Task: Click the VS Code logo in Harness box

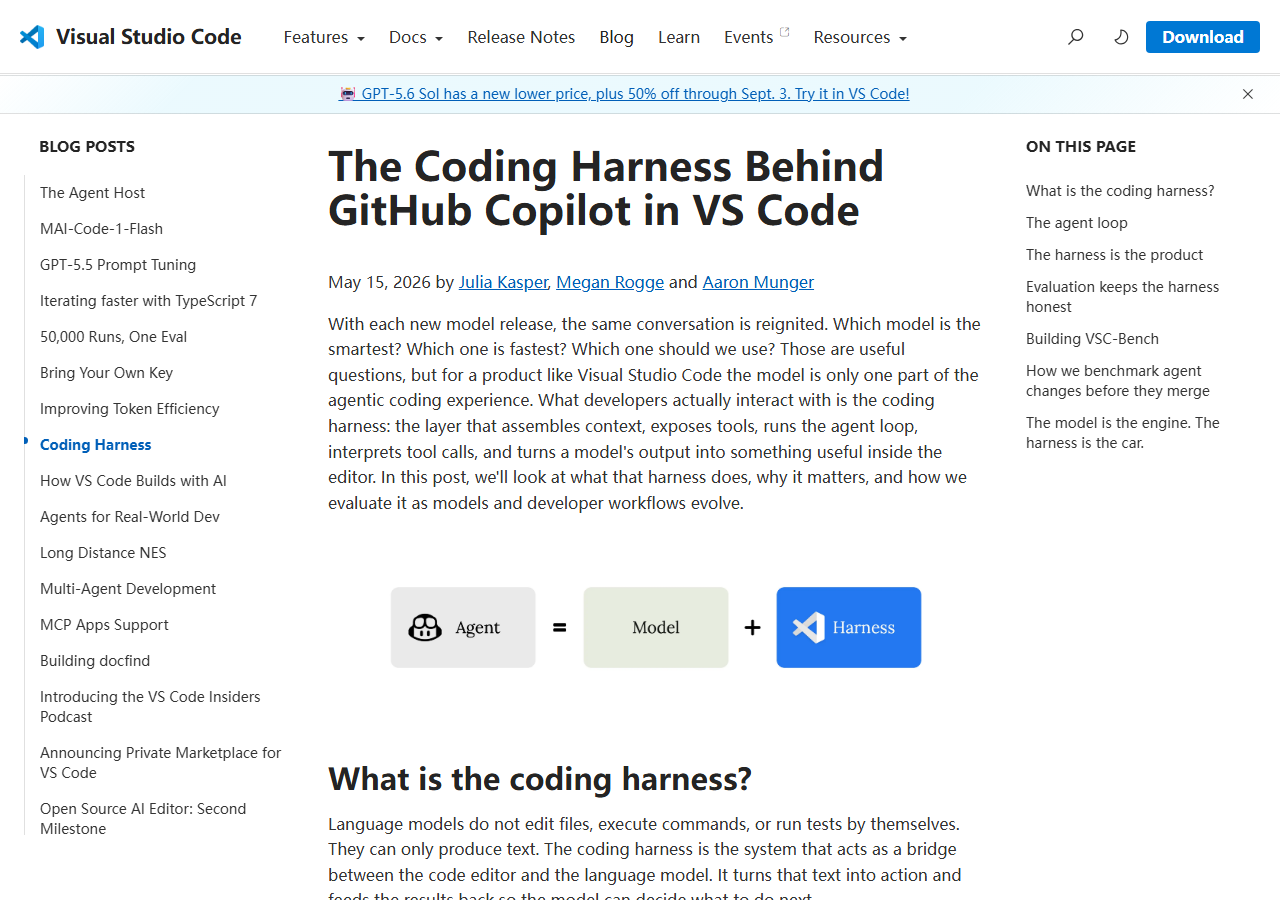Action: point(808,627)
